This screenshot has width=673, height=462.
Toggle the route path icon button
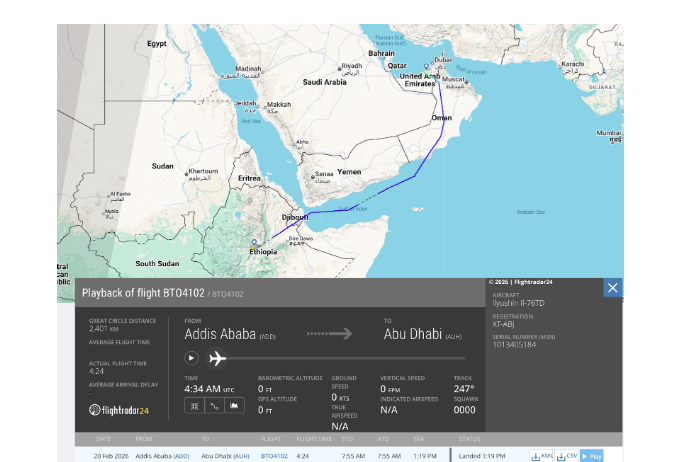(x=214, y=405)
